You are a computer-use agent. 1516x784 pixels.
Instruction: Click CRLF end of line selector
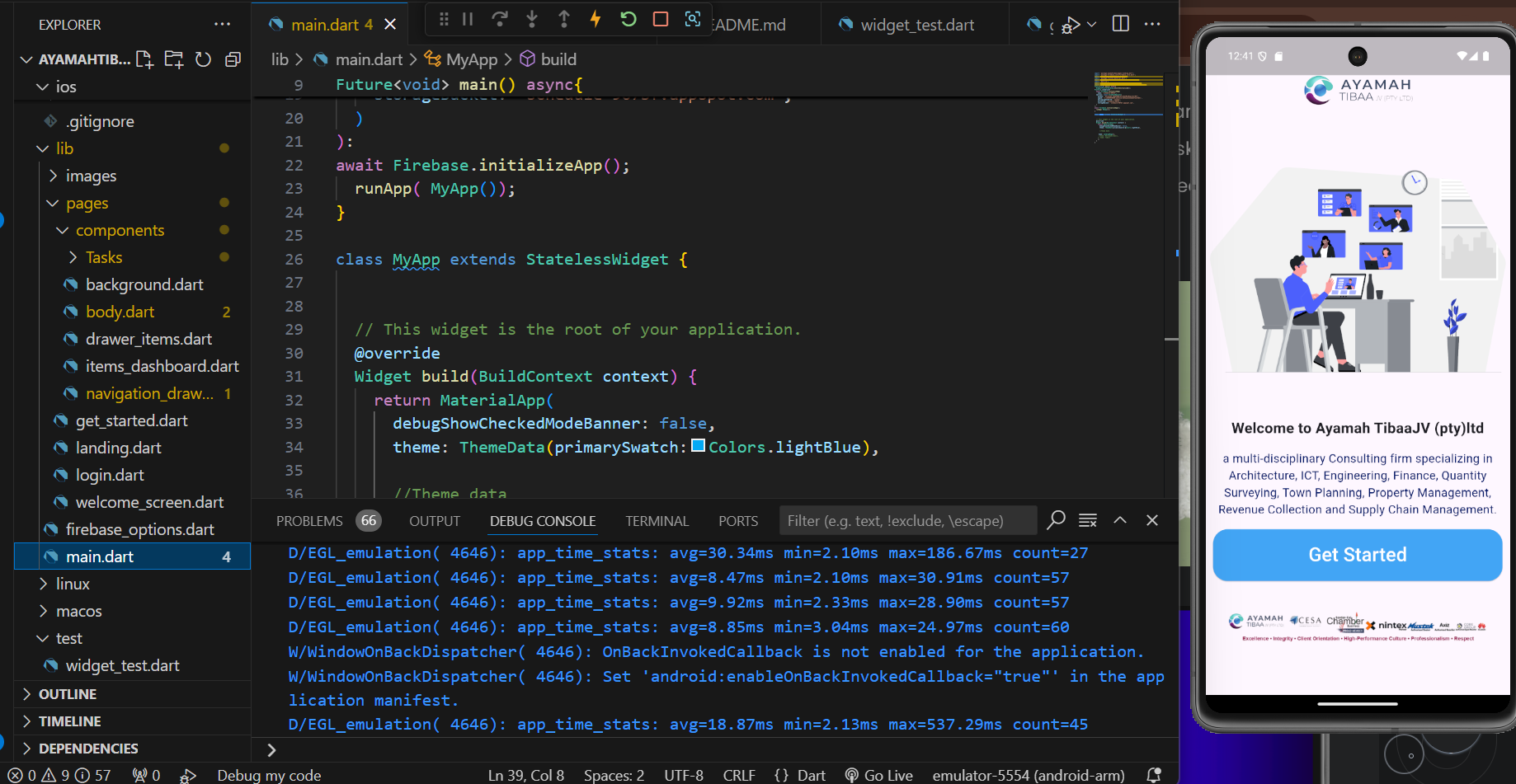click(739, 775)
